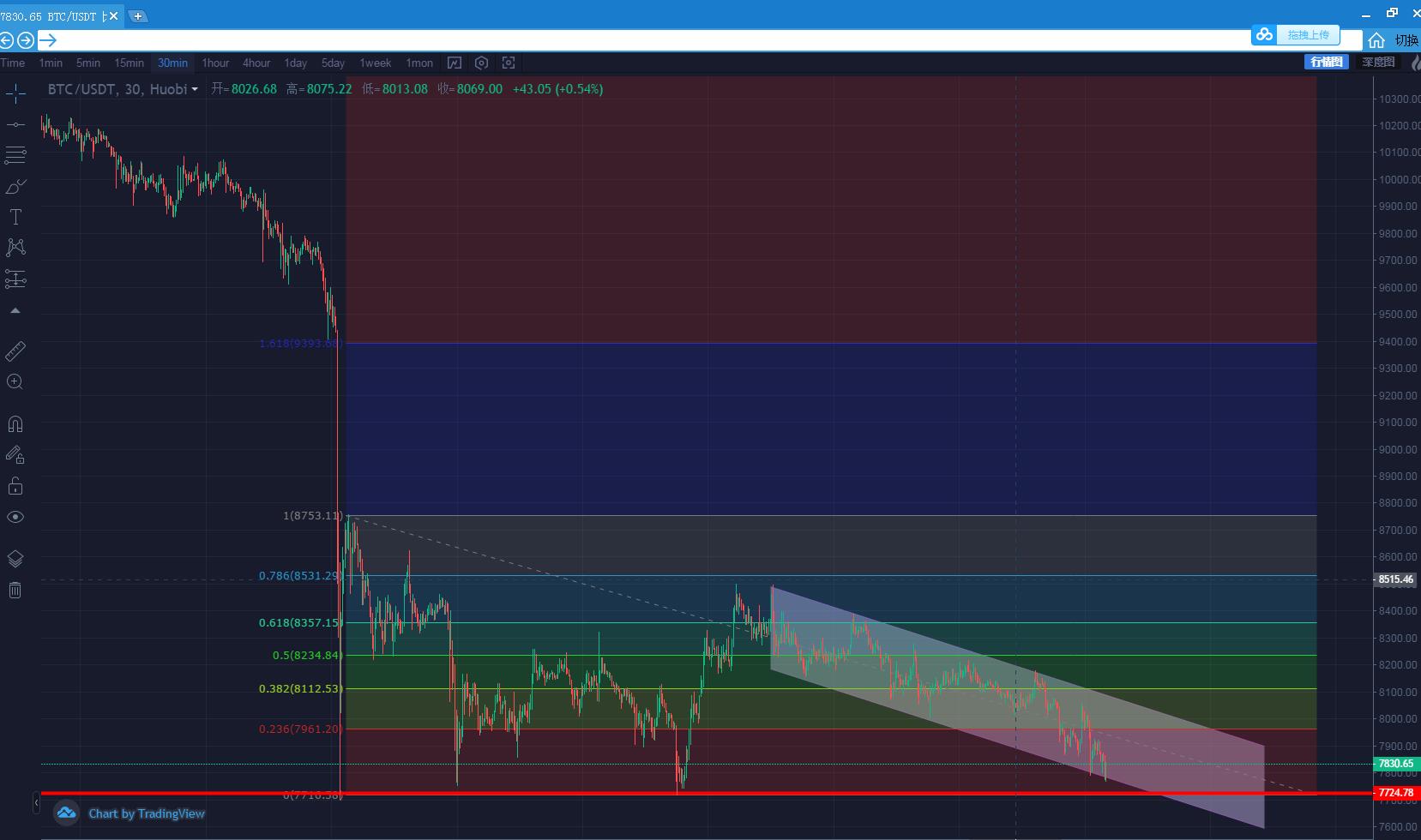Open the object tree layers panel
1421x840 pixels.
[x=15, y=559]
